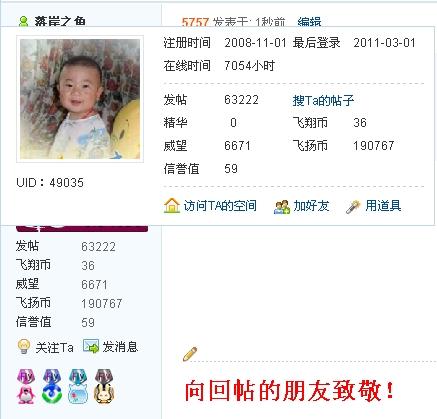Viewport: 437px width, 419px height.
Task: Click 发消息 to send message
Action: [x=120, y=347]
